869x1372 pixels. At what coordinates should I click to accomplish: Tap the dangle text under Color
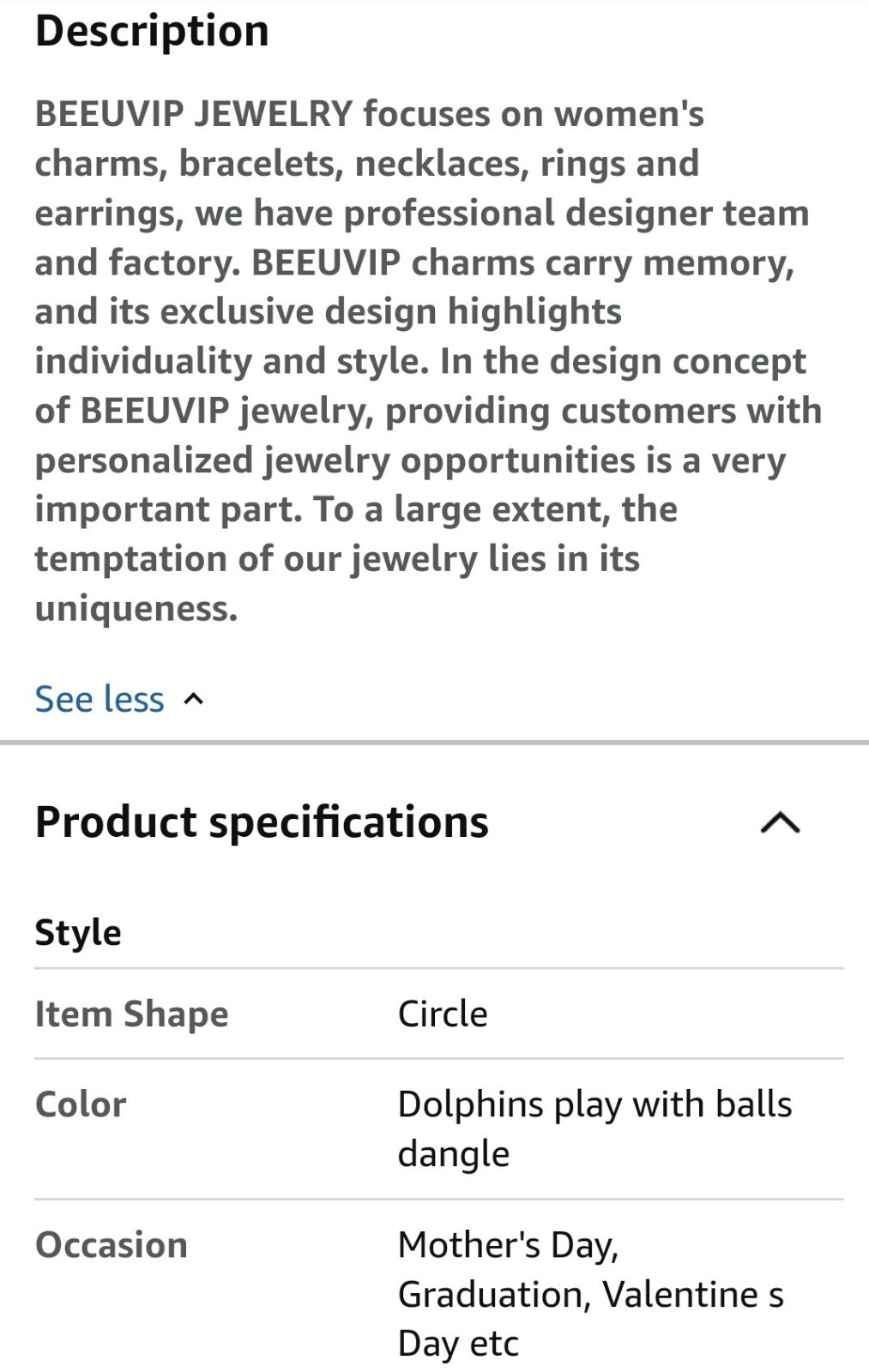click(x=454, y=1154)
